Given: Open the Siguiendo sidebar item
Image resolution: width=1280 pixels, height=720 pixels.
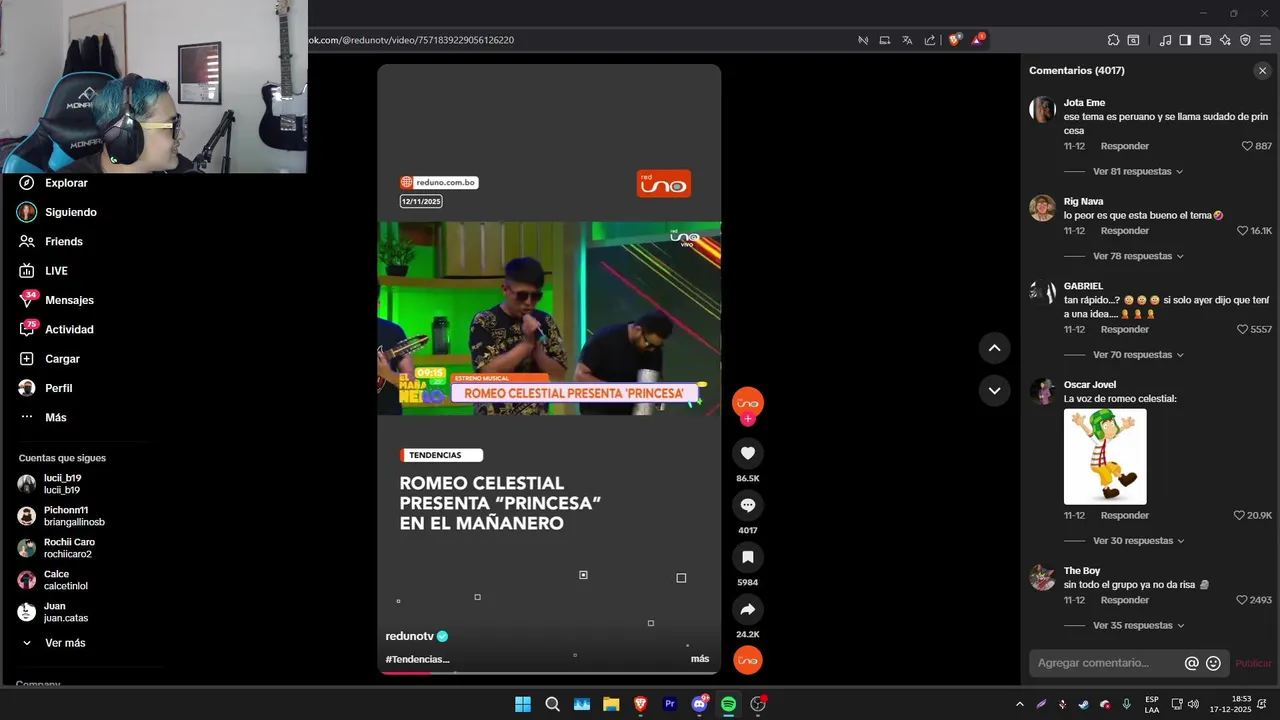Looking at the screenshot, I should (58, 212).
